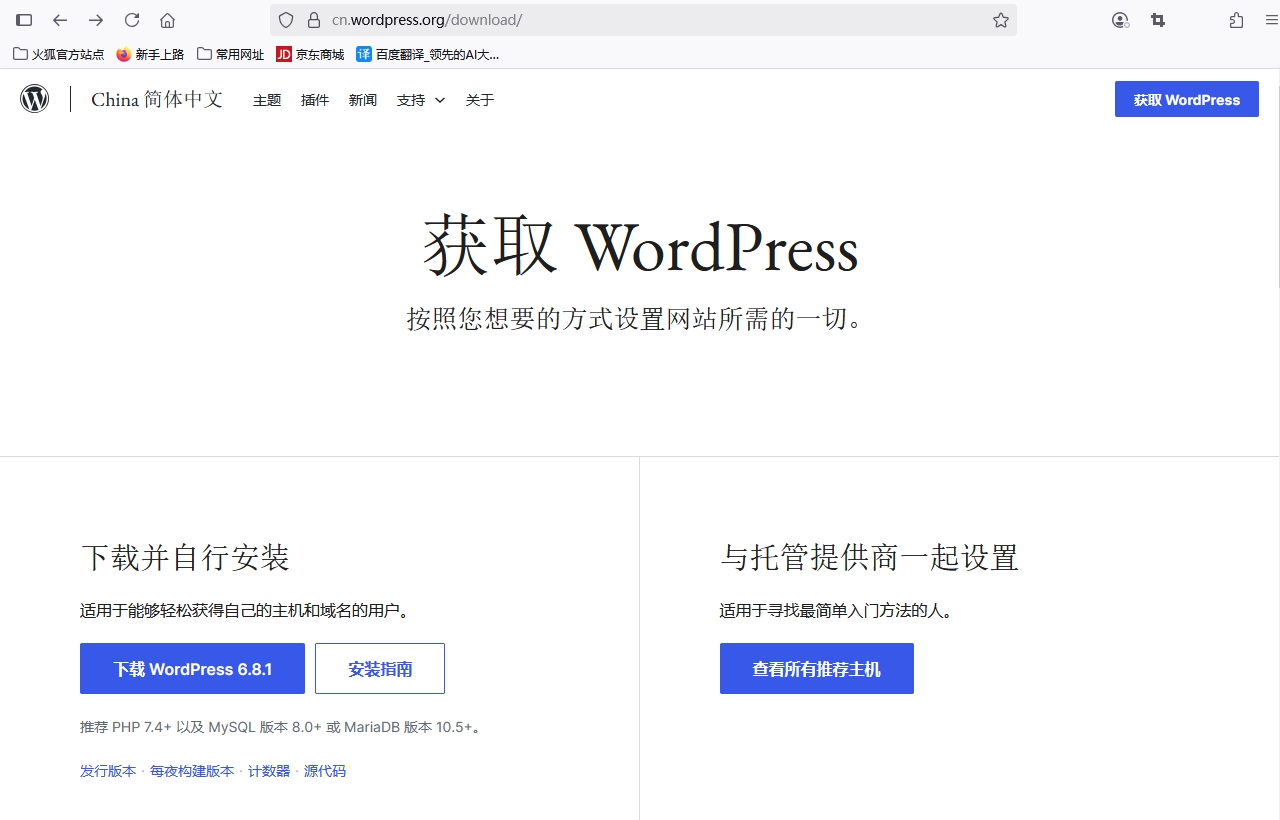Click the China 简体中文 site title
The width and height of the screenshot is (1280, 820).
click(x=157, y=99)
